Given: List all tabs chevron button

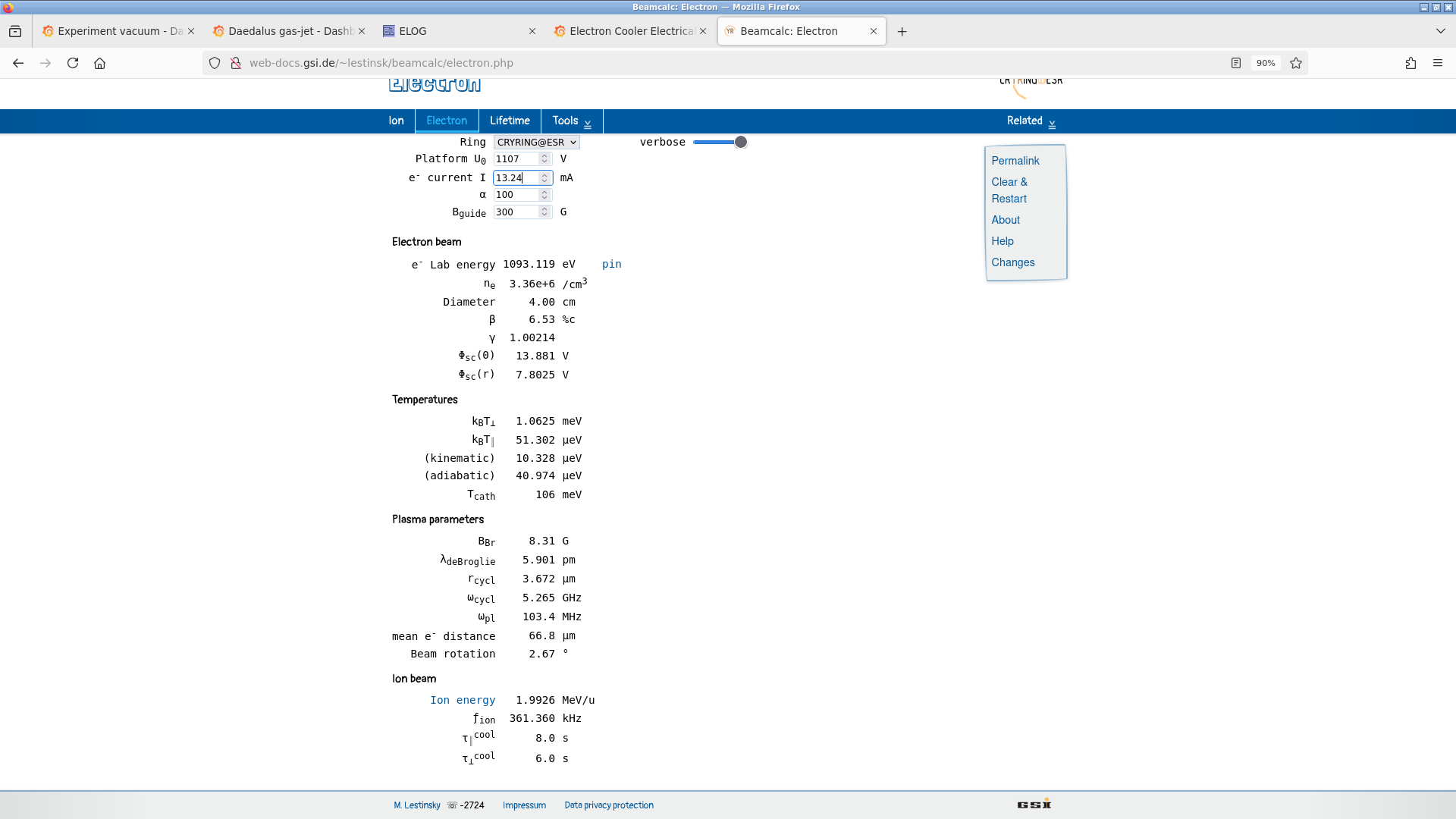Looking at the screenshot, I should (x=1440, y=31).
